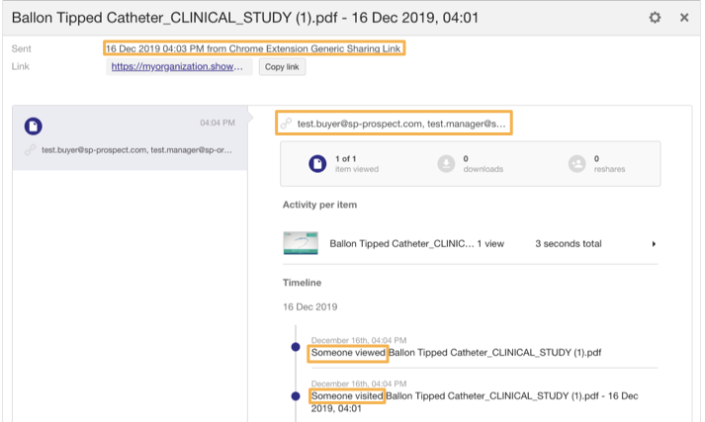Open the myorganization sharing link URL
This screenshot has height=422, width=705.
click(179, 67)
